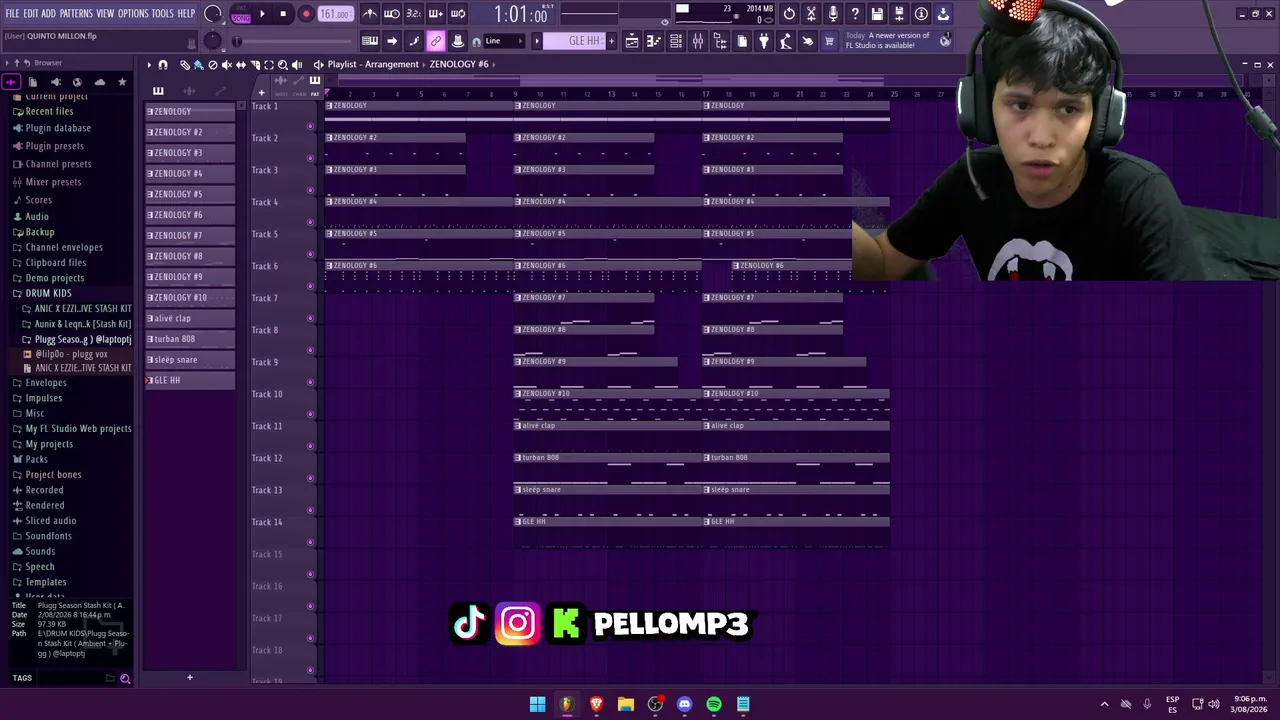Select the Zoom tool in Playlist
Viewport: 1280px width, 720px height.
pyautogui.click(x=282, y=65)
